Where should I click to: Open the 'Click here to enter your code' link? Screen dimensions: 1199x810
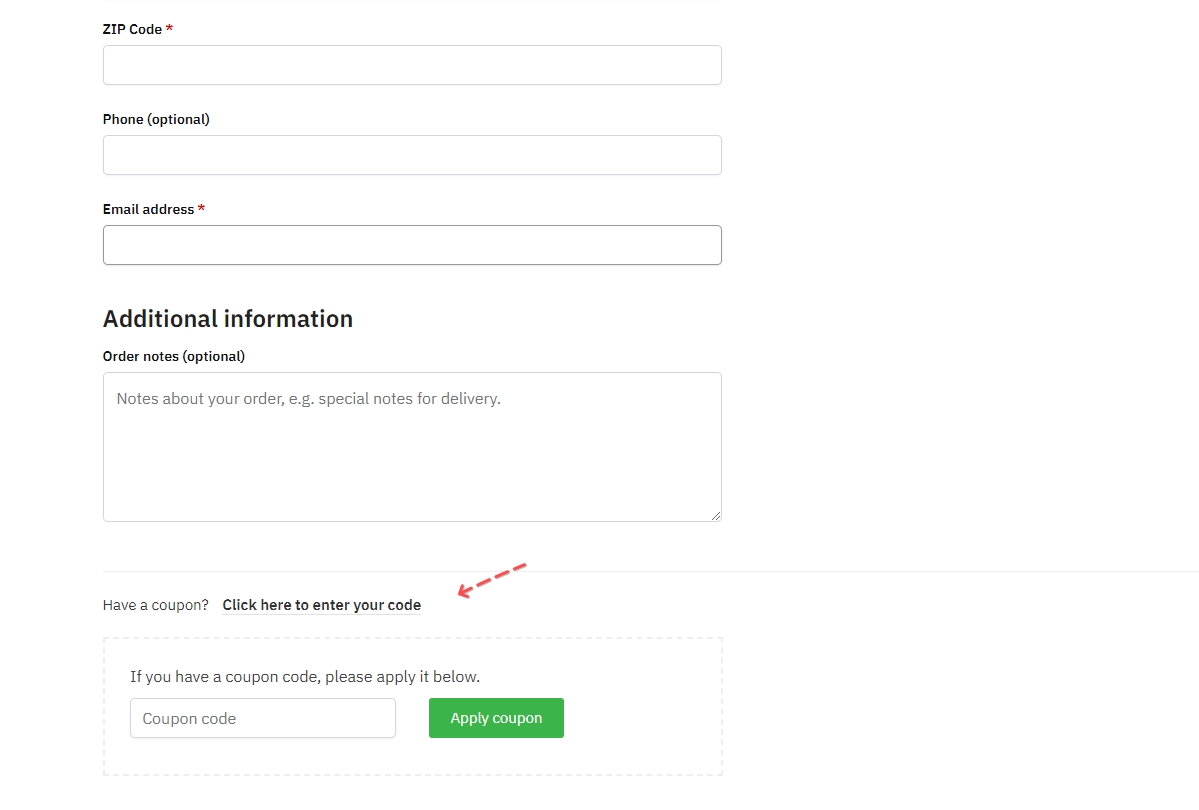321,605
